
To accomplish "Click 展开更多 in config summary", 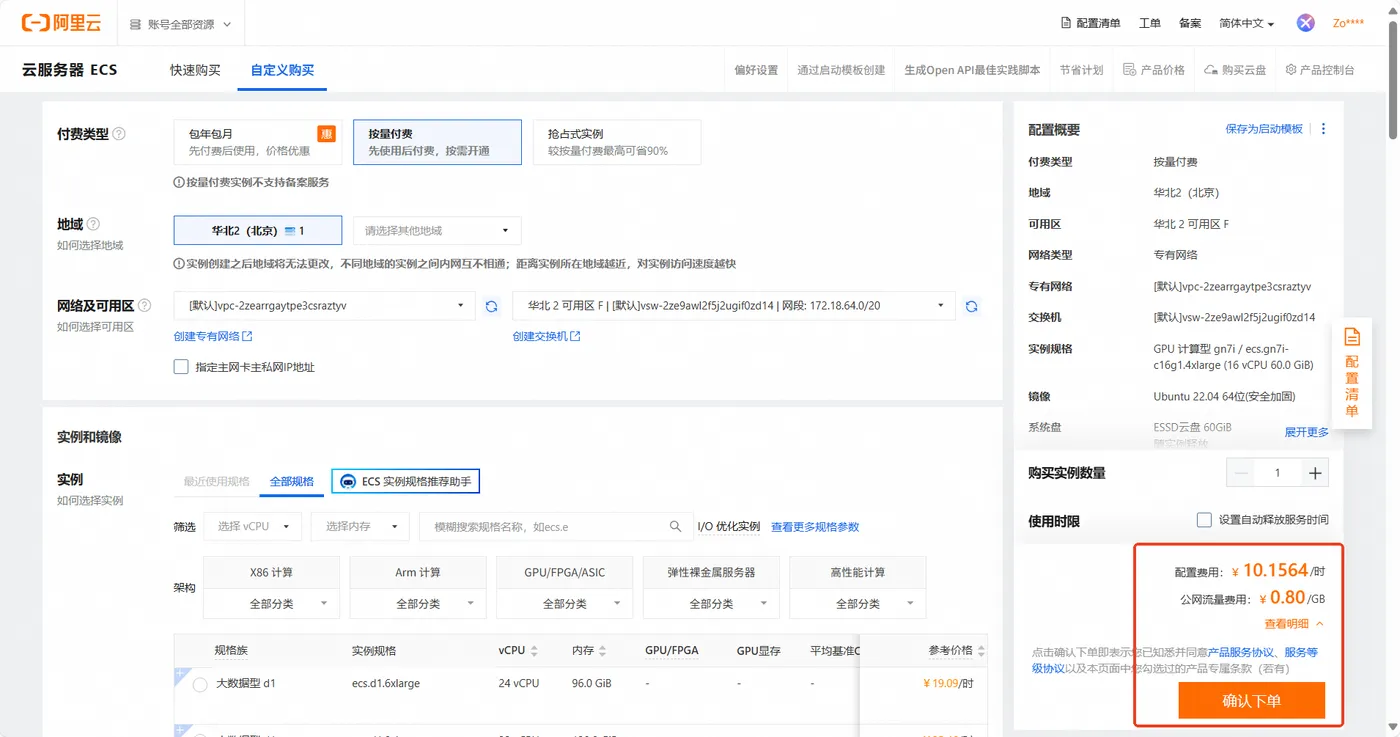I will pyautogui.click(x=1307, y=432).
